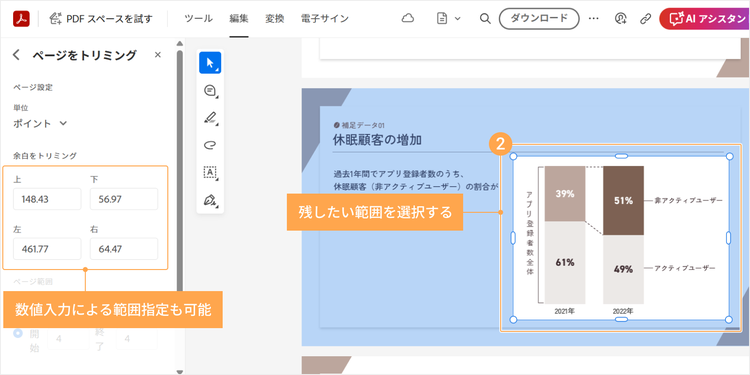Go back from ページをトリミング panel
Screen dimensions: 750x375
click(x=16, y=55)
